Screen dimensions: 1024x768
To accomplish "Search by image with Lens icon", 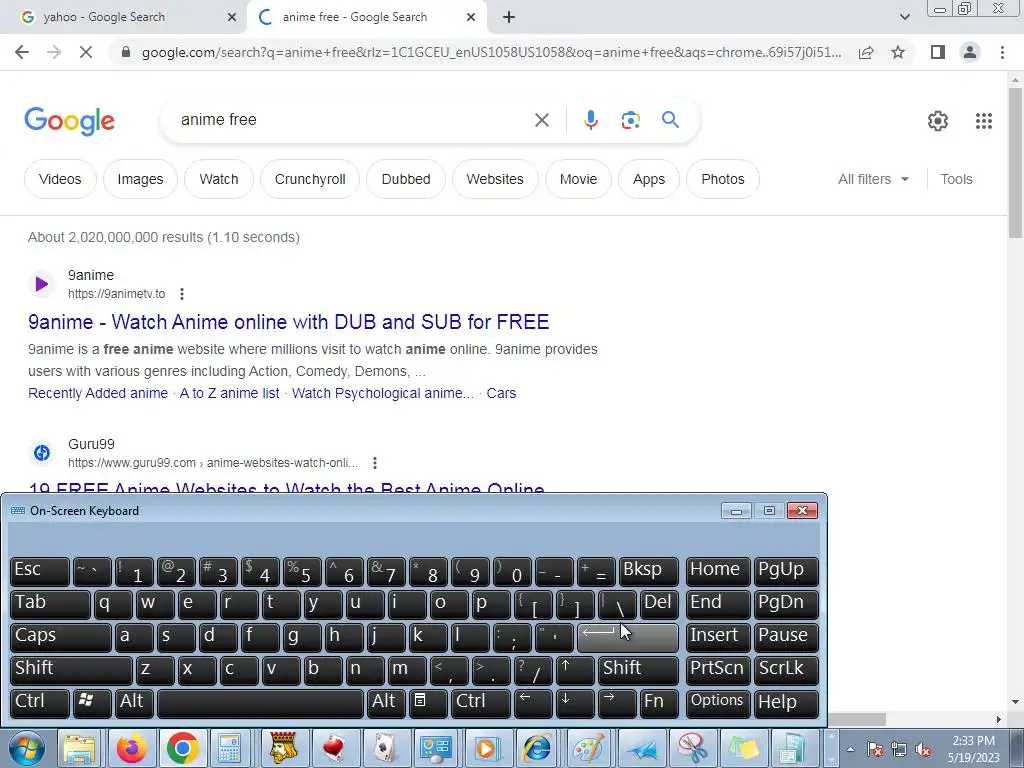I will click(x=630, y=120).
